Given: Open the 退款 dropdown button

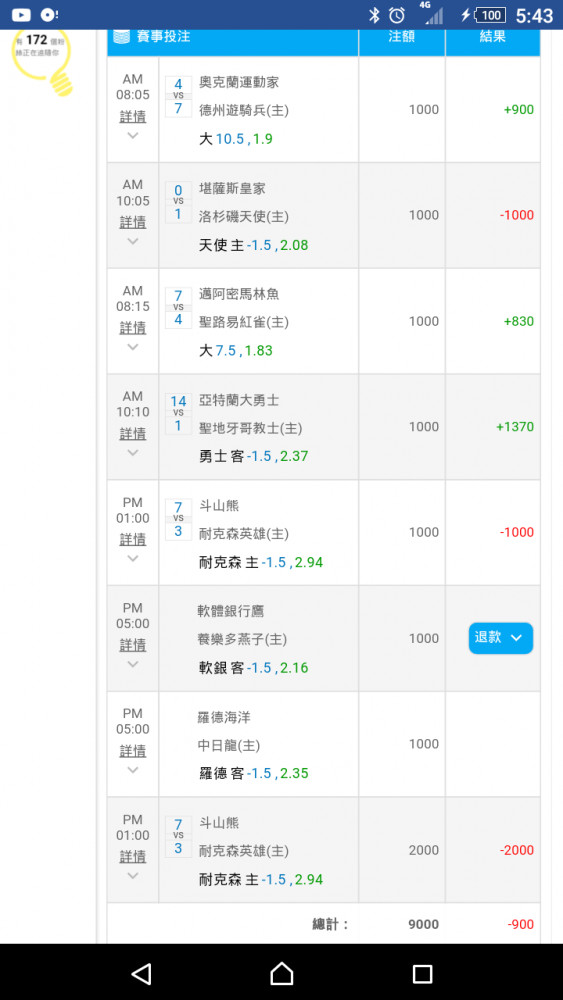Looking at the screenshot, I should point(501,638).
